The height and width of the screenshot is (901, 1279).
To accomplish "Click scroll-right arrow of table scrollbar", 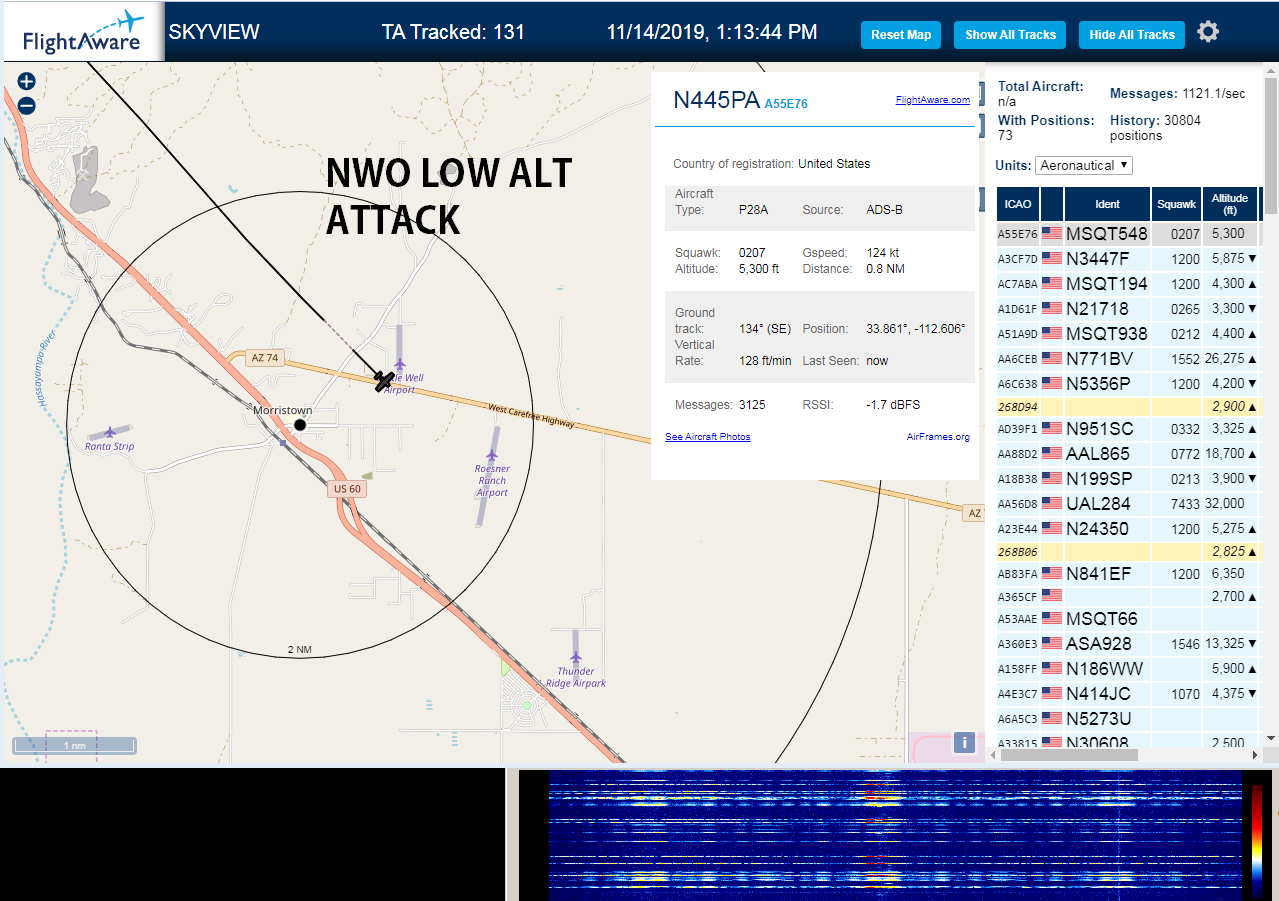I will coord(1254,754).
